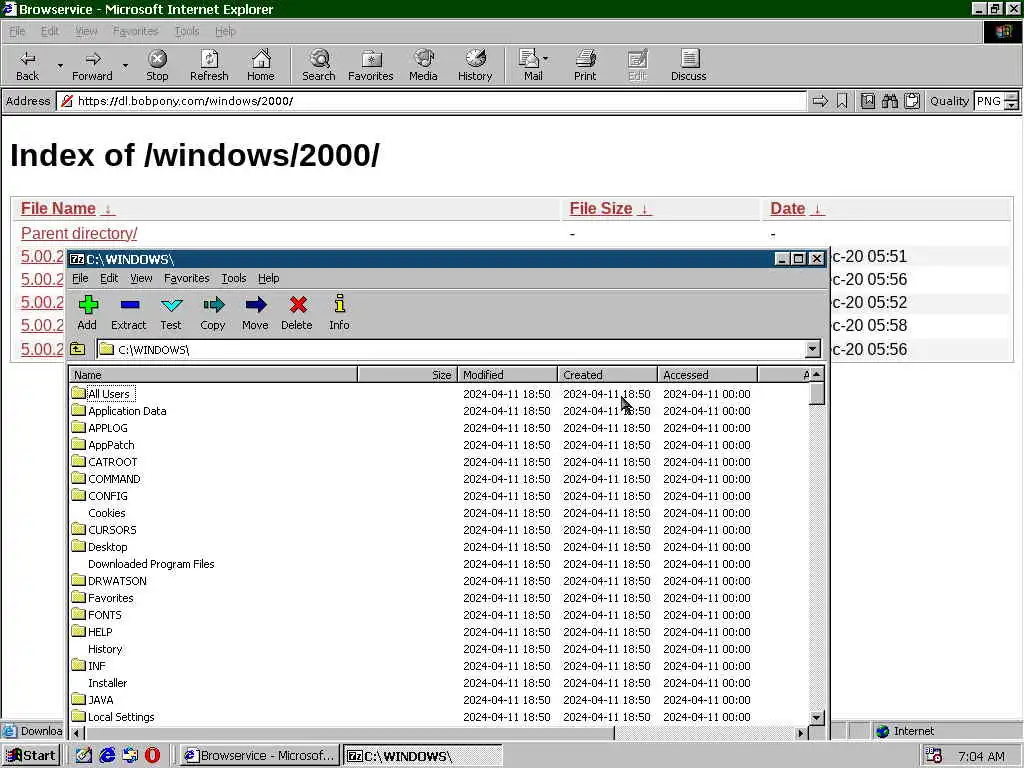The height and width of the screenshot is (768, 1024).
Task: Click the Start button
Action: point(31,756)
